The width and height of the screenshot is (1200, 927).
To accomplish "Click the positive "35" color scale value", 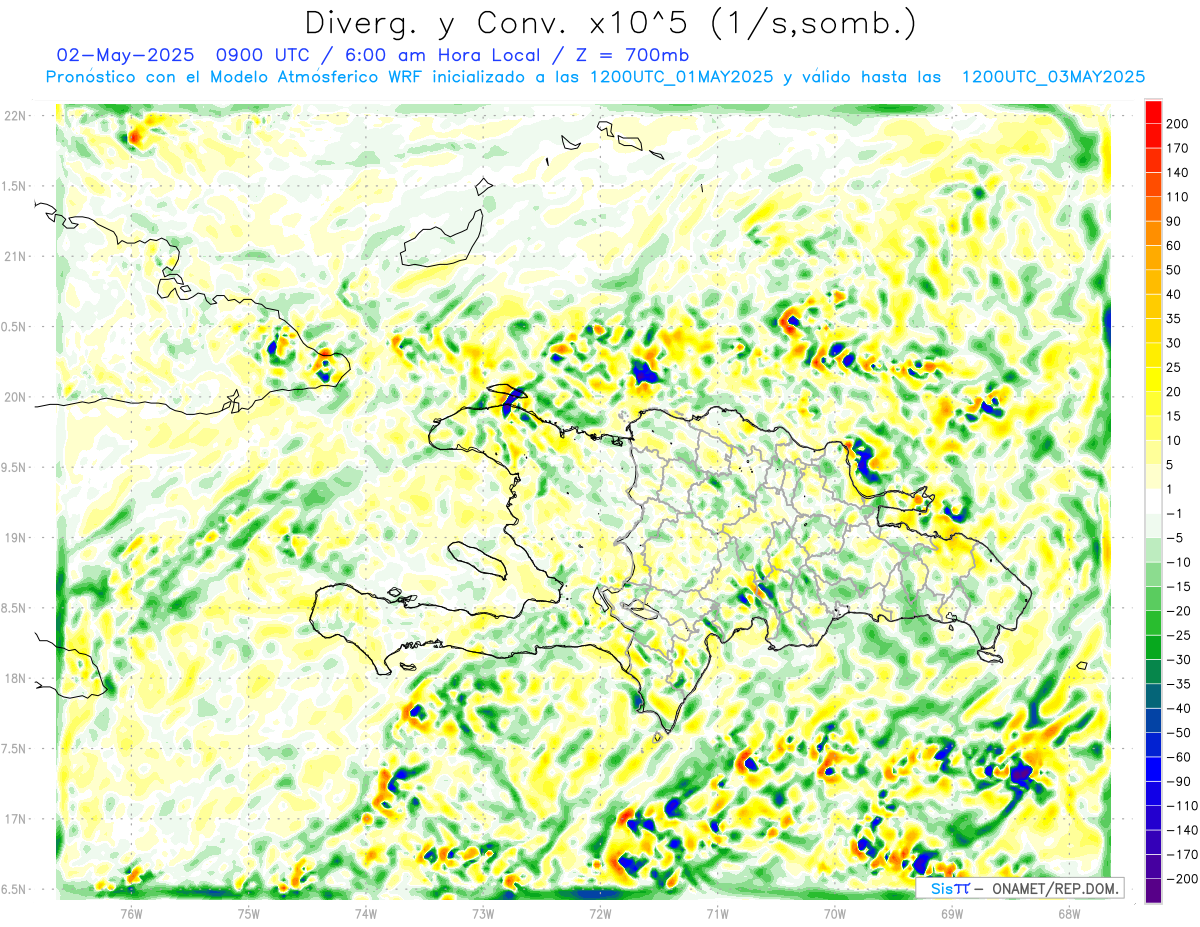I will (1175, 319).
